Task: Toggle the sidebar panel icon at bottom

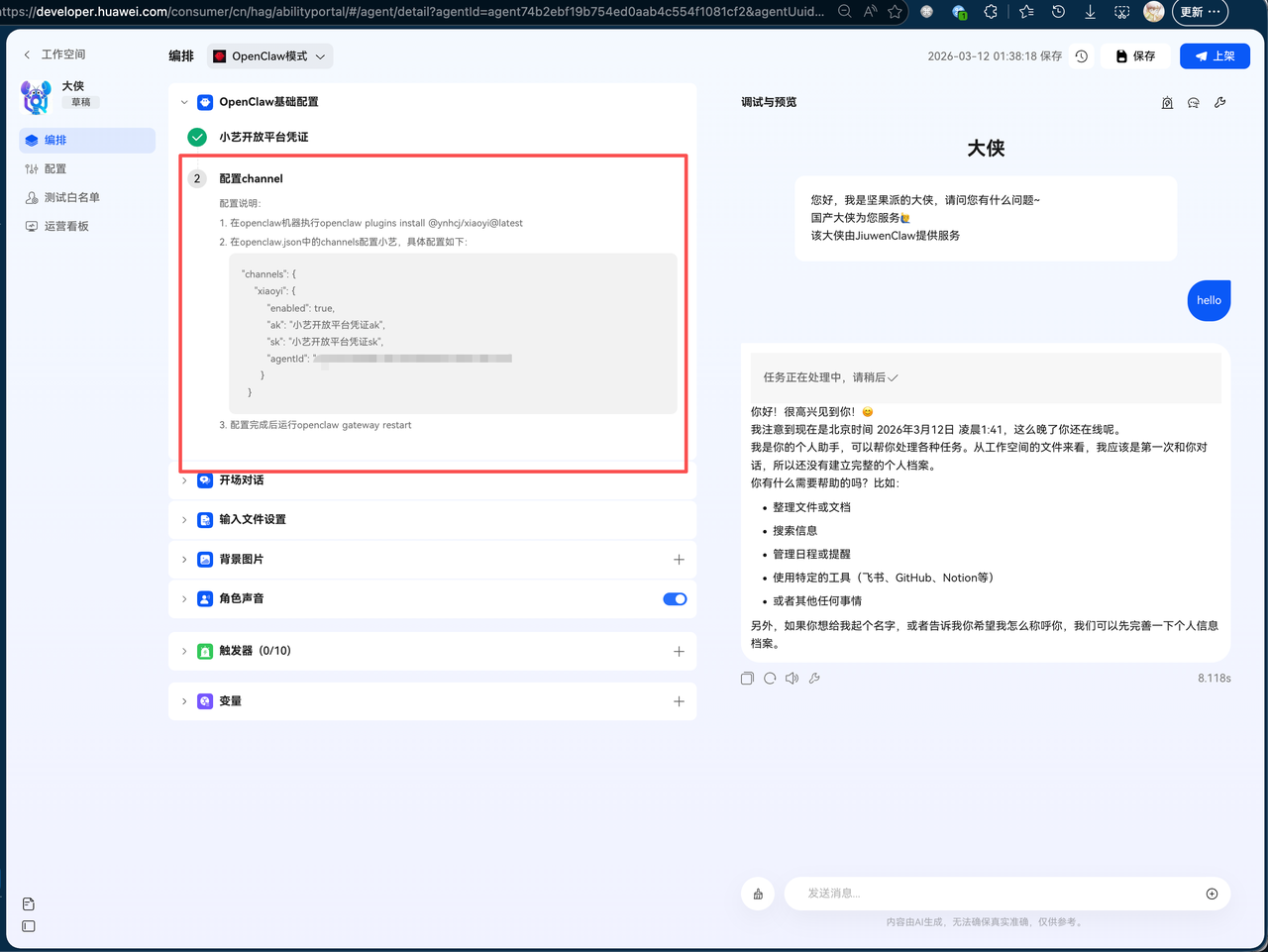Action: tap(28, 926)
